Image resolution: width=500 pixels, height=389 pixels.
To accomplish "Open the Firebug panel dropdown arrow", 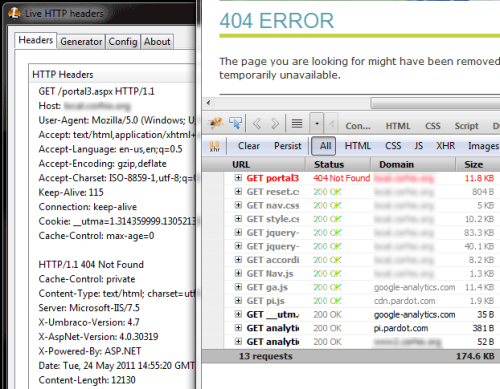I will click(x=317, y=124).
